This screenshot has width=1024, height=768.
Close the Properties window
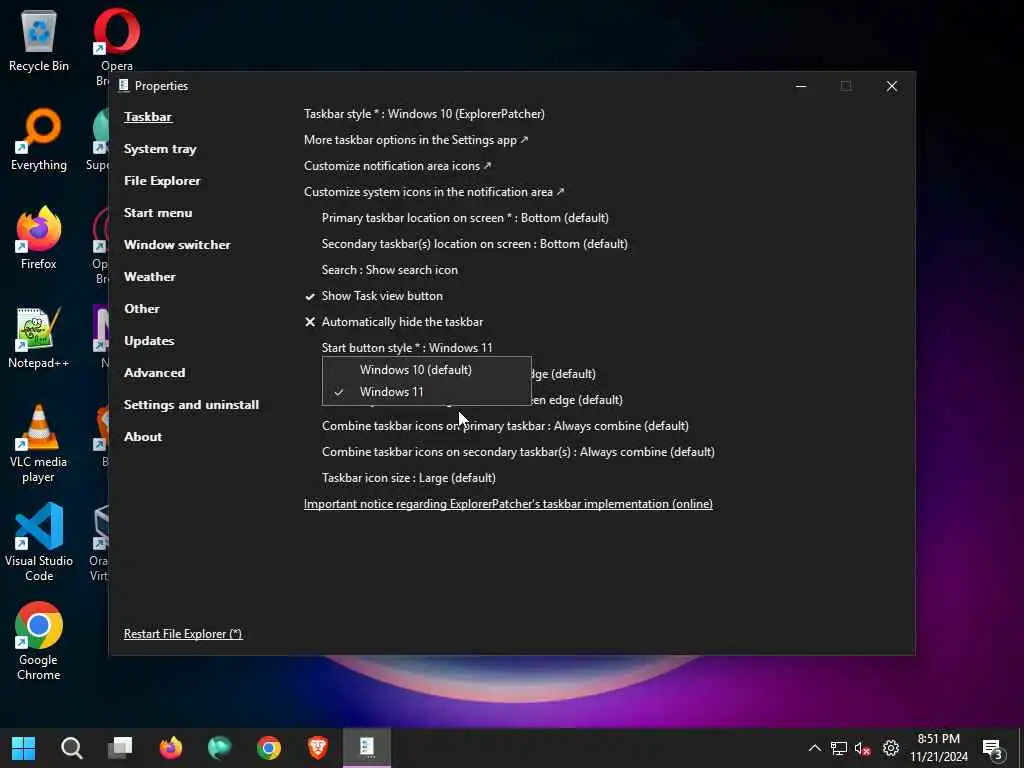point(891,86)
